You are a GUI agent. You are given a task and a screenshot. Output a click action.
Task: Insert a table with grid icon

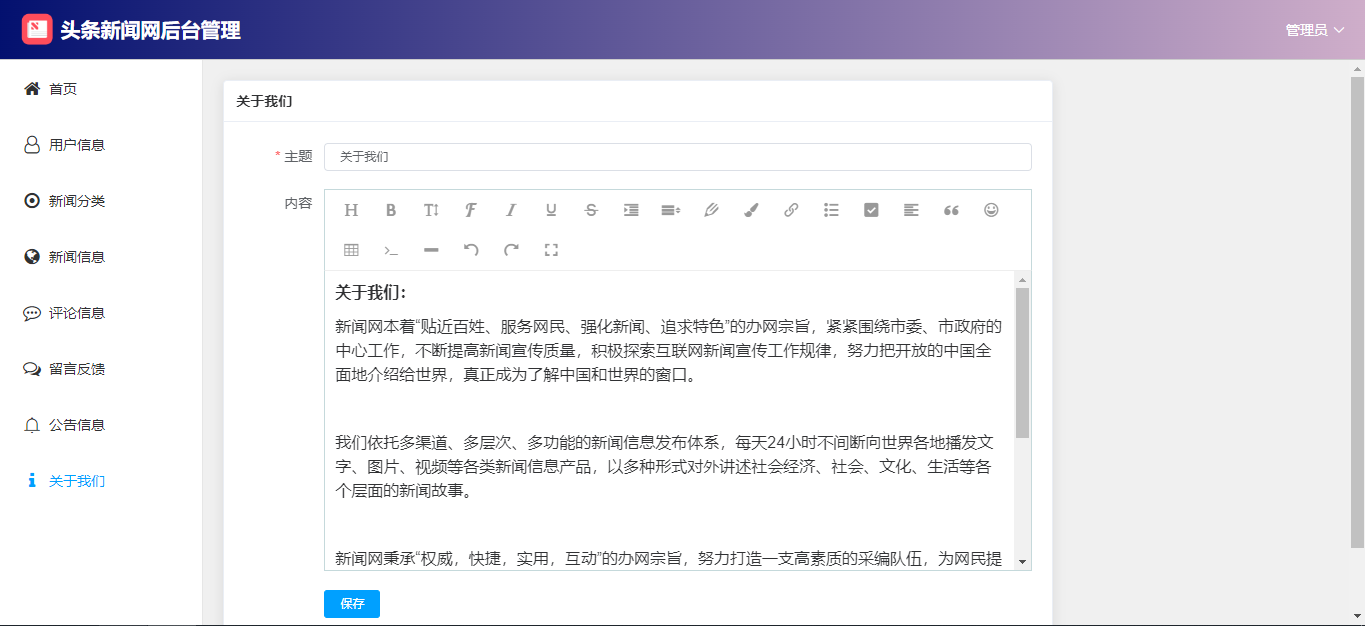click(351, 250)
